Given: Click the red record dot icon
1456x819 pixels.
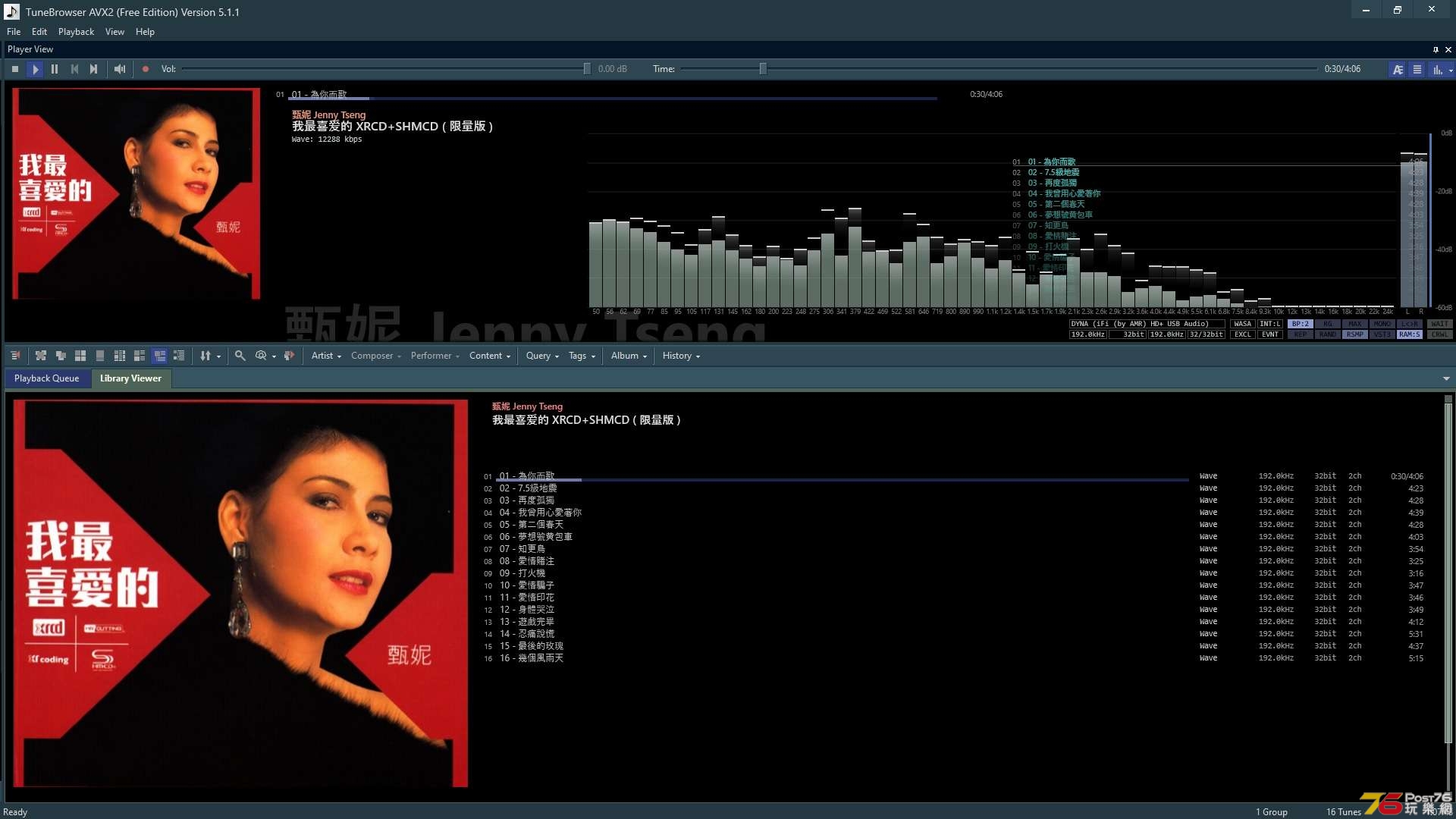Looking at the screenshot, I should tap(146, 69).
